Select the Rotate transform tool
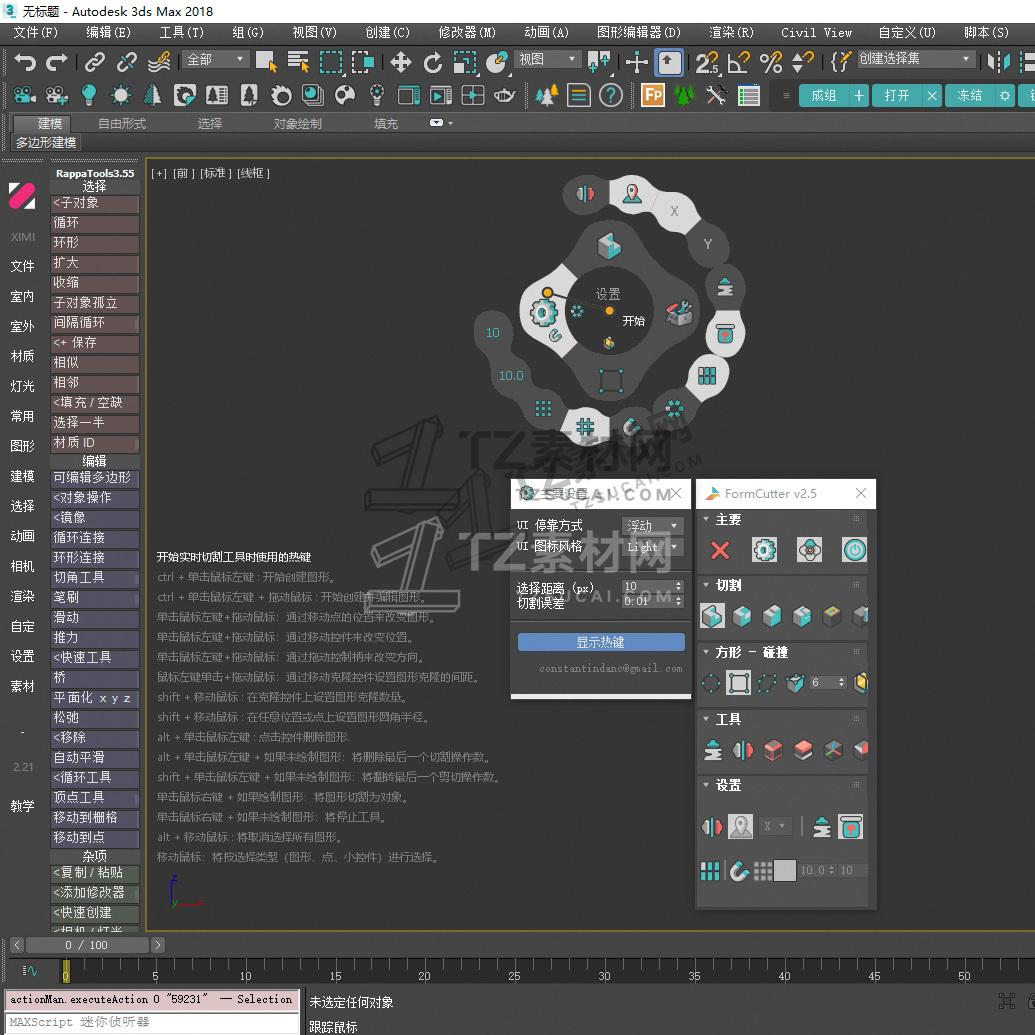Image resolution: width=1035 pixels, height=1035 pixels. coord(433,63)
